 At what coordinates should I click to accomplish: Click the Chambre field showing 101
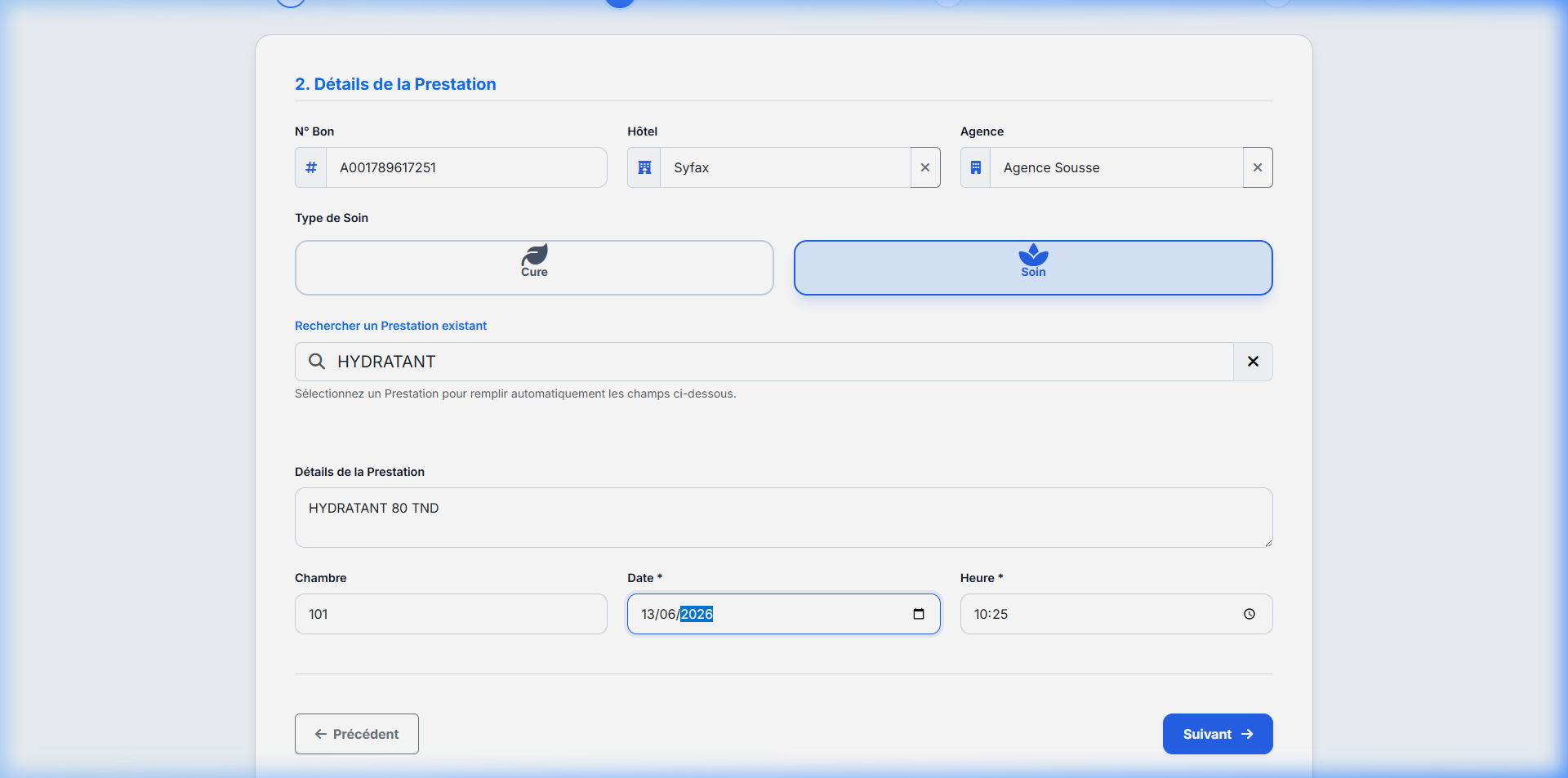[x=451, y=614]
